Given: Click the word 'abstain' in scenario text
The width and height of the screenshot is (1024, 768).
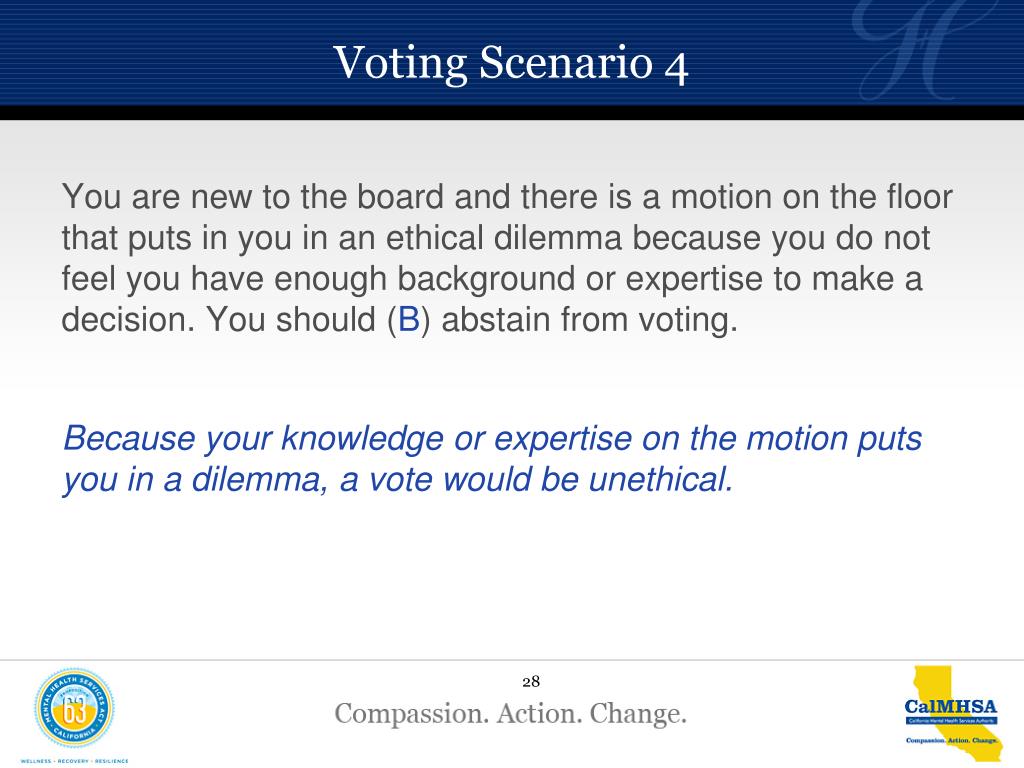Looking at the screenshot, I should click(496, 319).
